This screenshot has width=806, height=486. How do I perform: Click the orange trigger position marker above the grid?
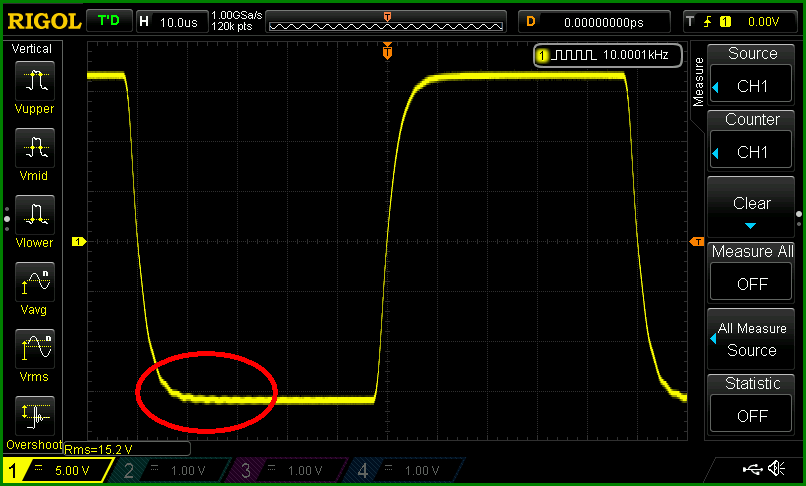coord(388,51)
